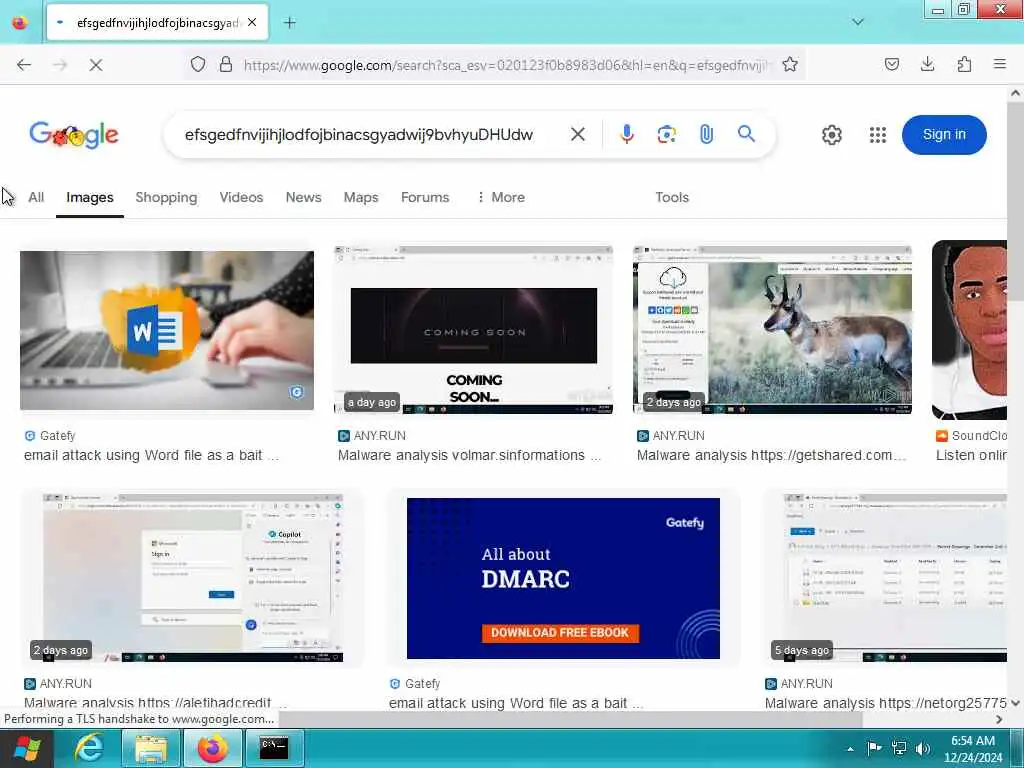Viewport: 1024px width, 768px height.
Task: Click ANY.RUN source under Coming Soon image
Action: click(x=372, y=436)
